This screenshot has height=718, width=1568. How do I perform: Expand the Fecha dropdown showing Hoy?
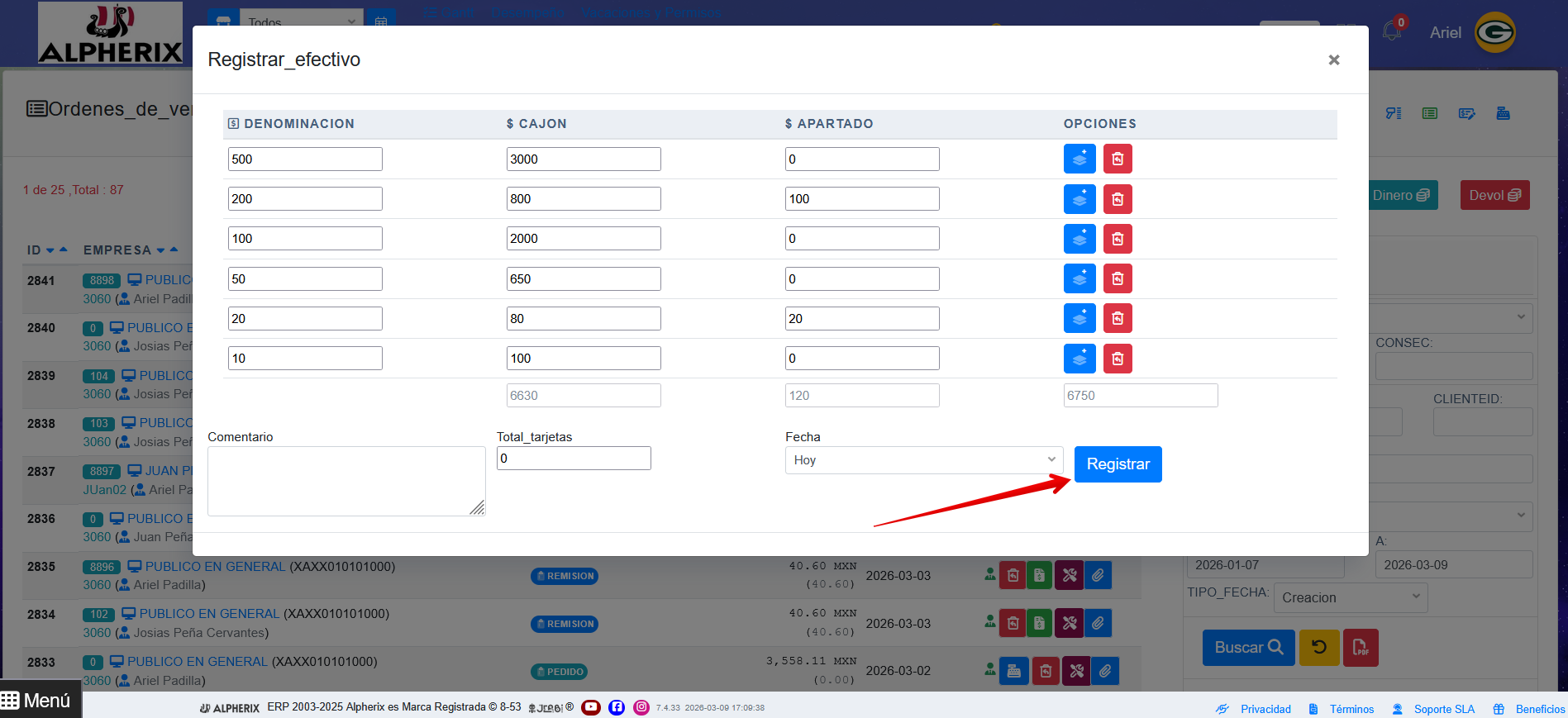coord(923,460)
